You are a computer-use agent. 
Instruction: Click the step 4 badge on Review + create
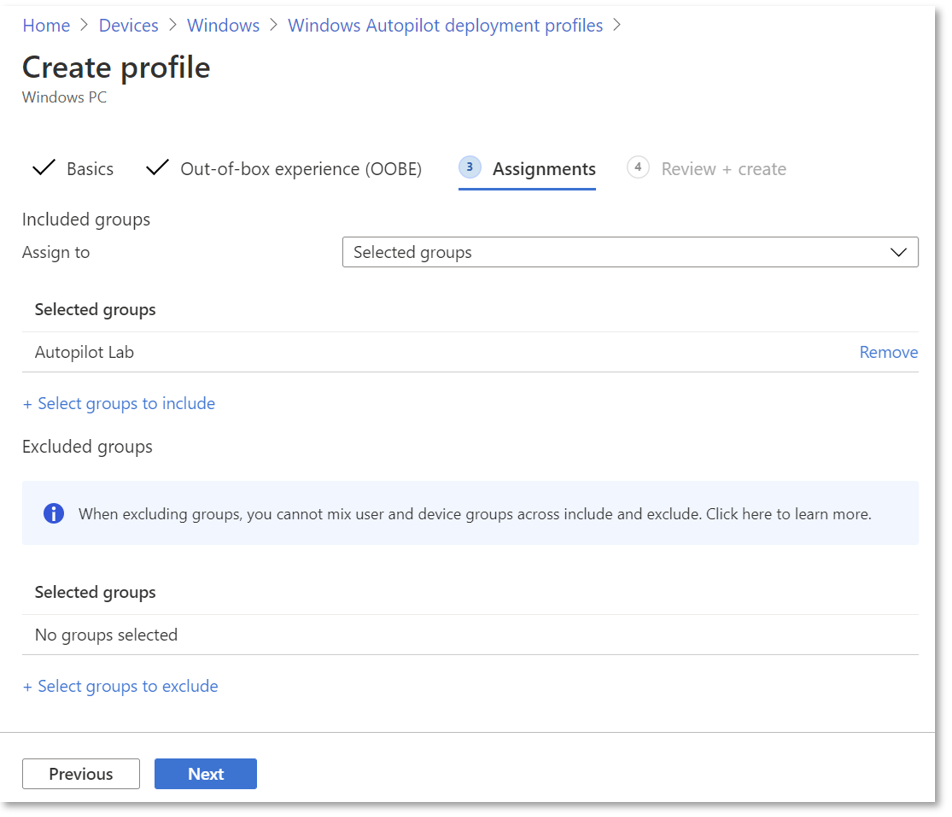tap(638, 167)
